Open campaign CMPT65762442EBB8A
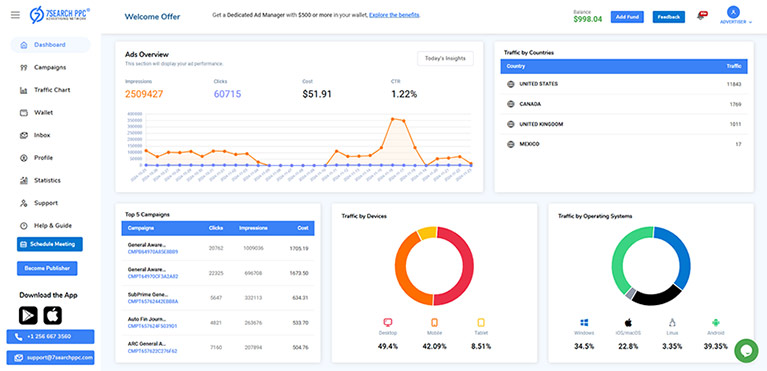Screen dimensions: 767x371 (x=153, y=301)
